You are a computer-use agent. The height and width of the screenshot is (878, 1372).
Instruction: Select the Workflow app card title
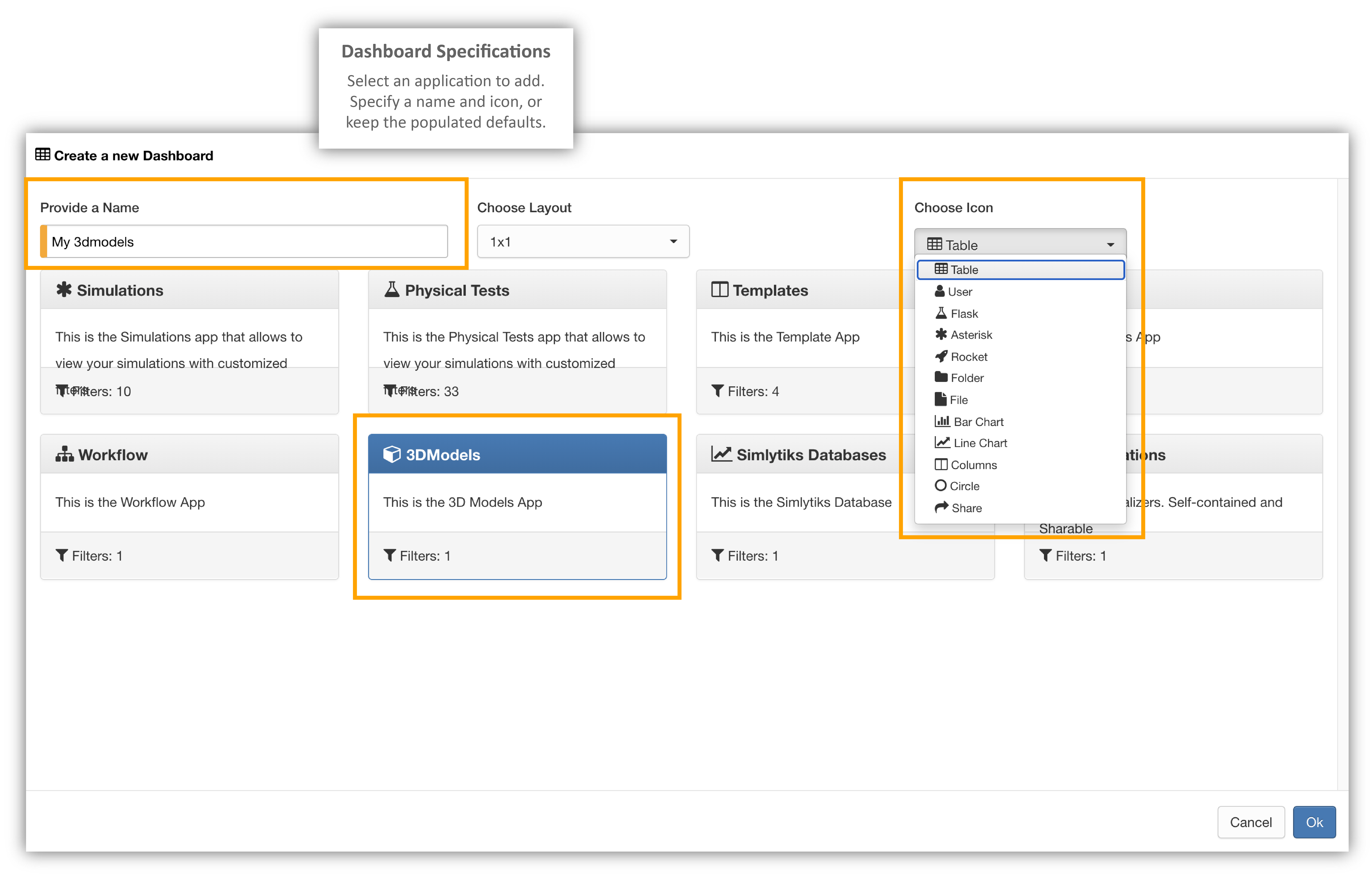(x=113, y=455)
